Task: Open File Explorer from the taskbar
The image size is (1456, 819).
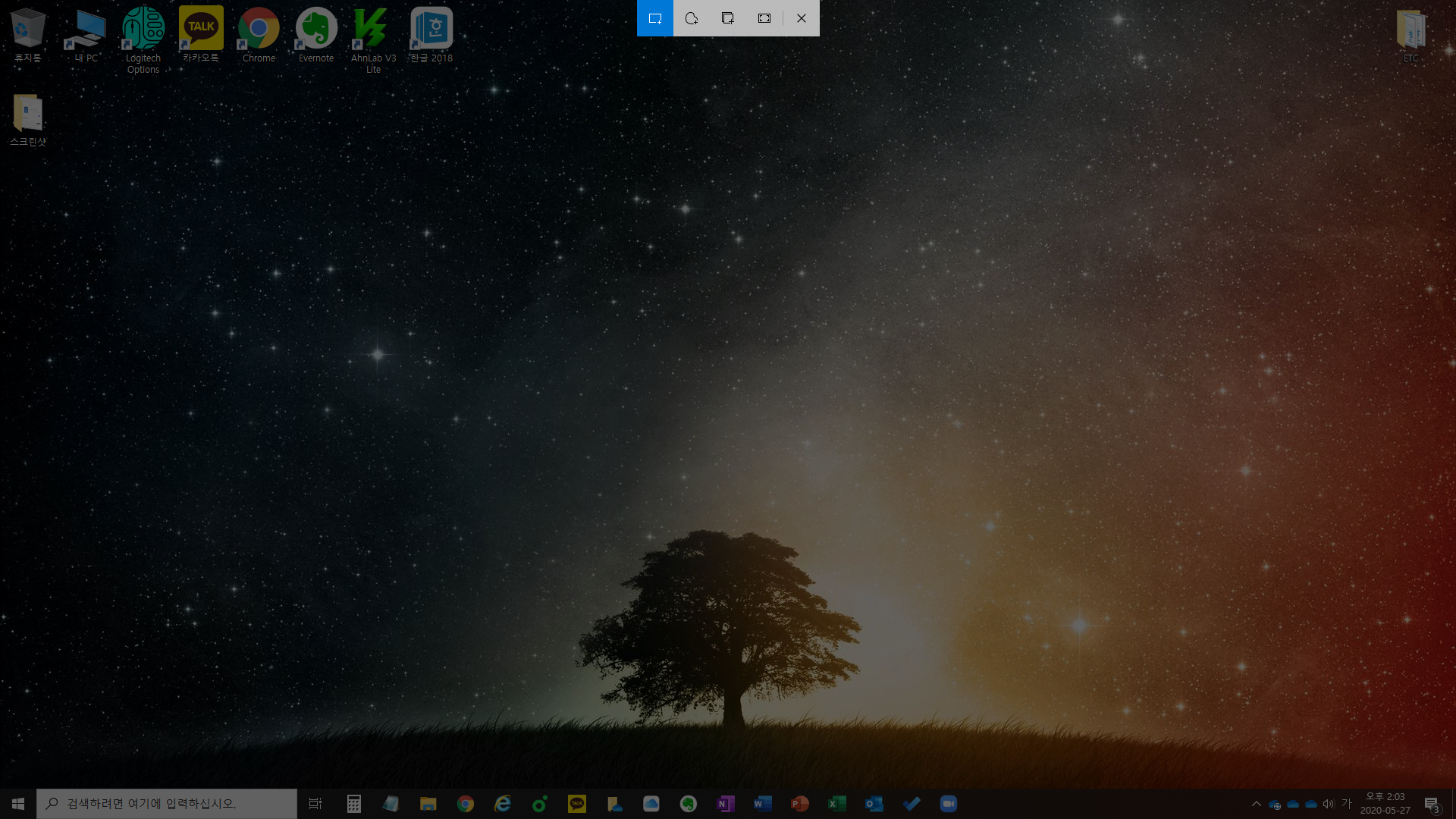Action: tap(428, 804)
